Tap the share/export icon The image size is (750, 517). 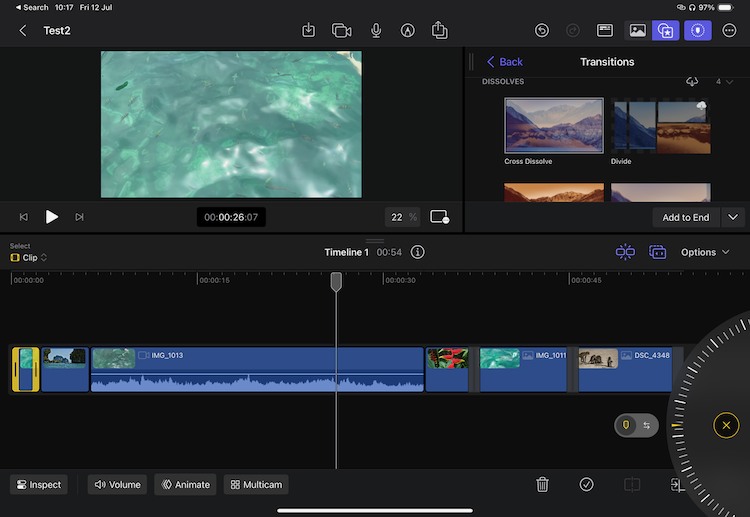(x=440, y=30)
